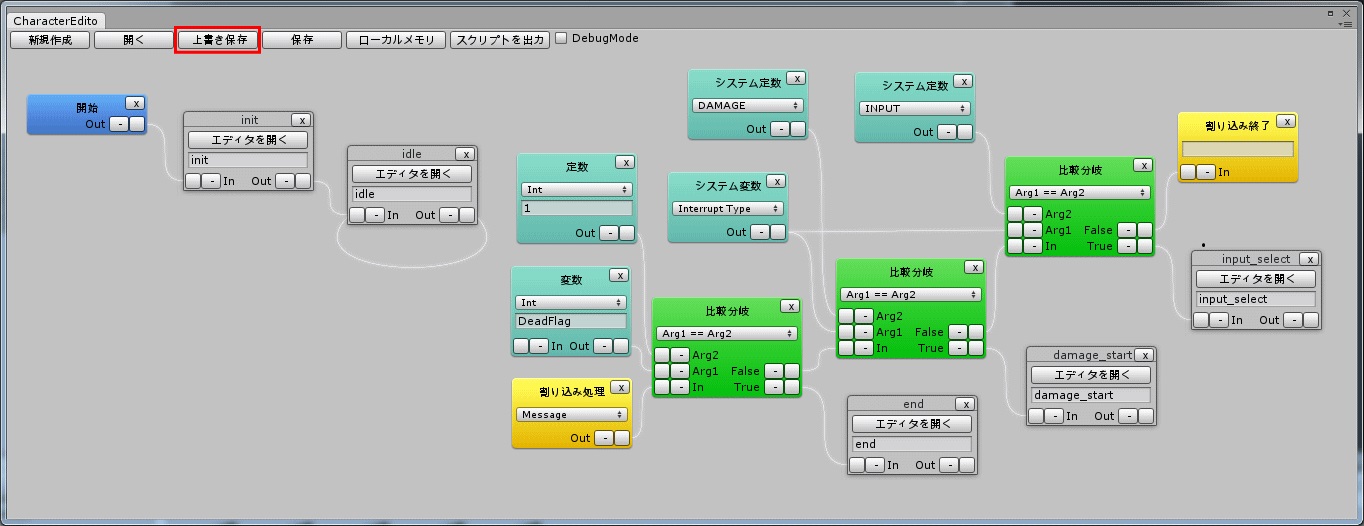
Task: Click the DeadFlag variable name field
Action: tap(571, 321)
